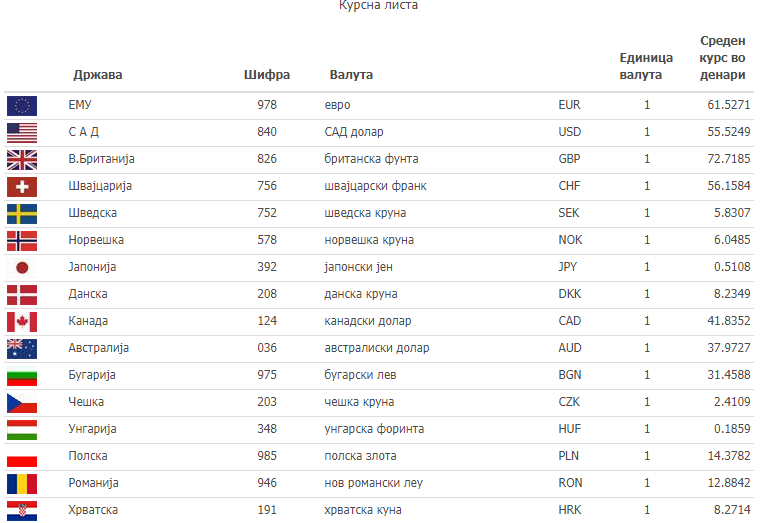Click the Norwegian flag icon

pyautogui.click(x=22, y=241)
